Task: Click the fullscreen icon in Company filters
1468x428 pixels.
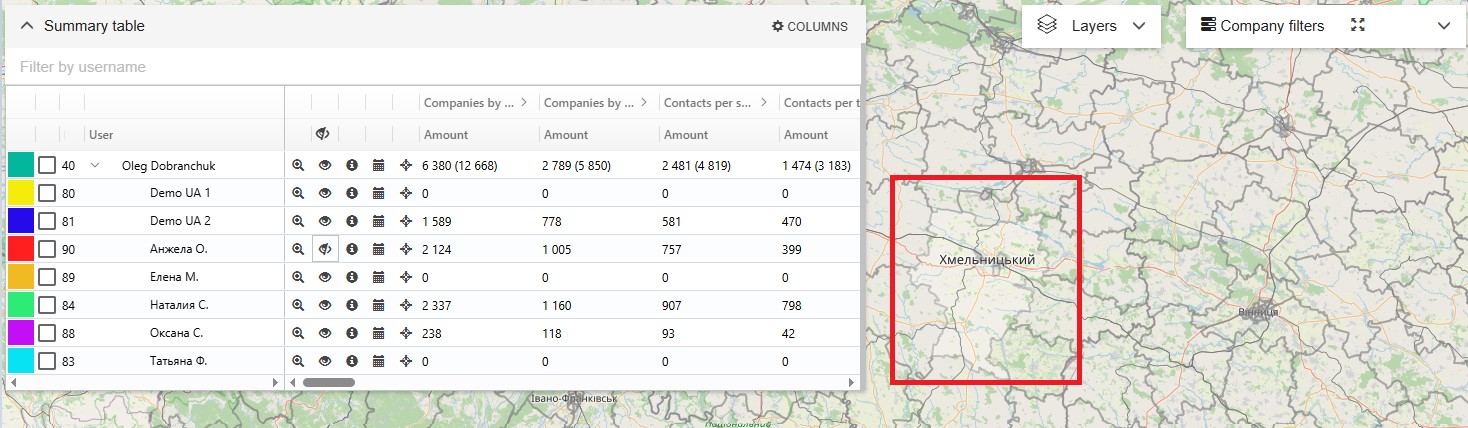Action: point(1357,26)
